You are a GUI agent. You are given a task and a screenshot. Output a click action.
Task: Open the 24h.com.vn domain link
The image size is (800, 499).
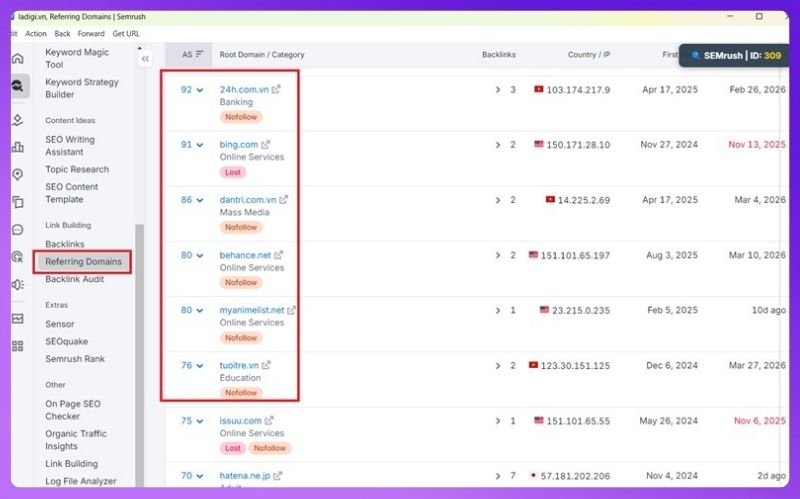point(244,89)
